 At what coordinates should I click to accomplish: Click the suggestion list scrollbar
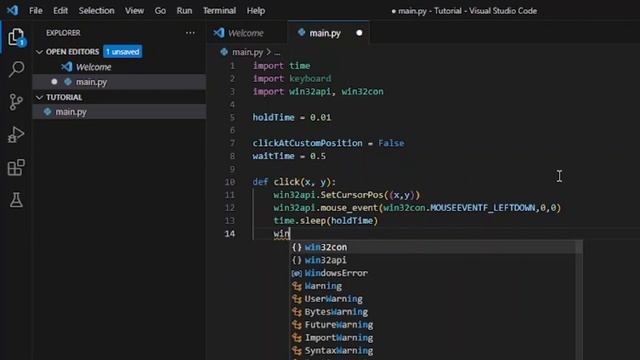pos(579,300)
